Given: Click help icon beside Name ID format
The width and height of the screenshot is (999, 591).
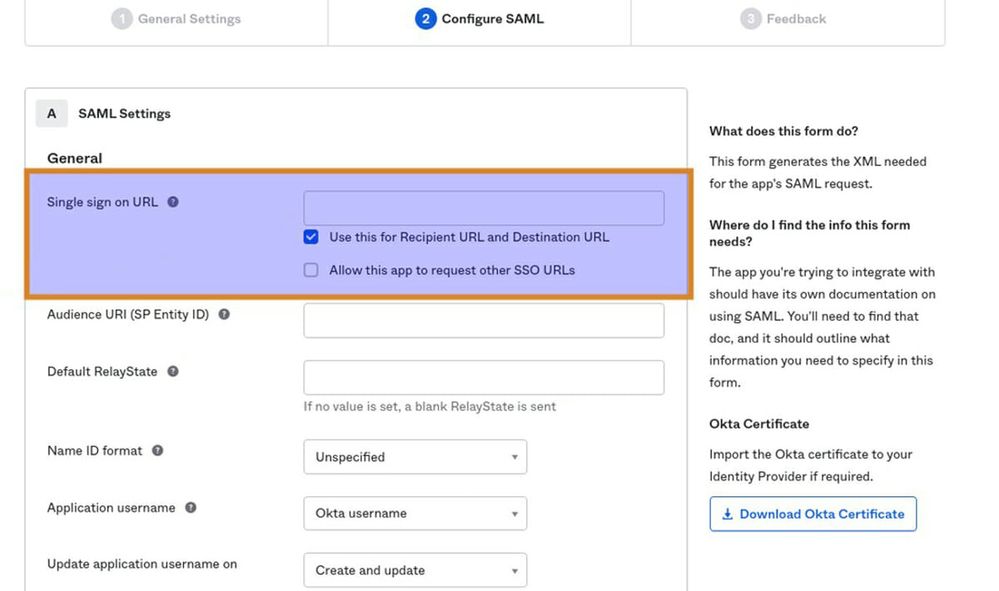Looking at the screenshot, I should pos(157,451).
